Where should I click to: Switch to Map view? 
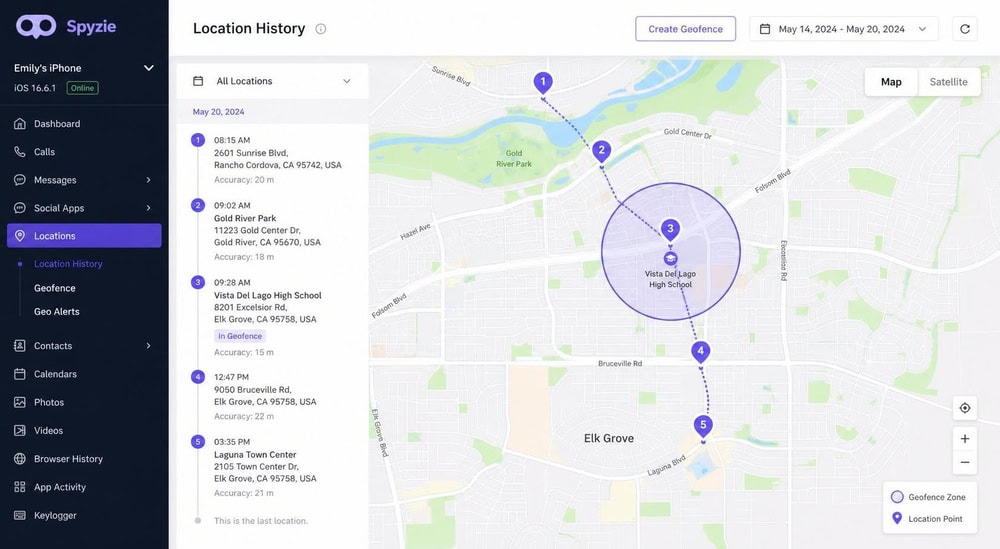(x=891, y=82)
